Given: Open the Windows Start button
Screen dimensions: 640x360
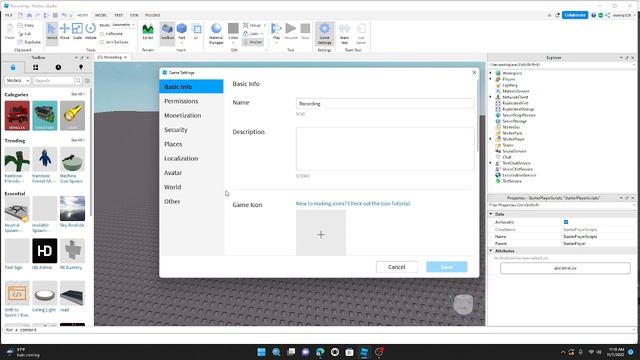Looking at the screenshot, I should (261, 352).
